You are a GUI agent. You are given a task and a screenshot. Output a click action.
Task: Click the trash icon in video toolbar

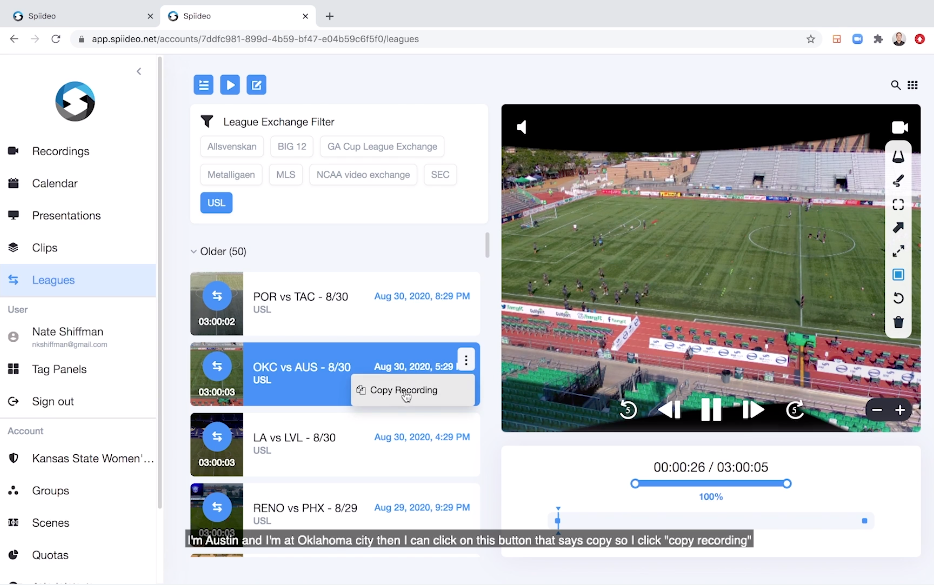[x=898, y=322]
